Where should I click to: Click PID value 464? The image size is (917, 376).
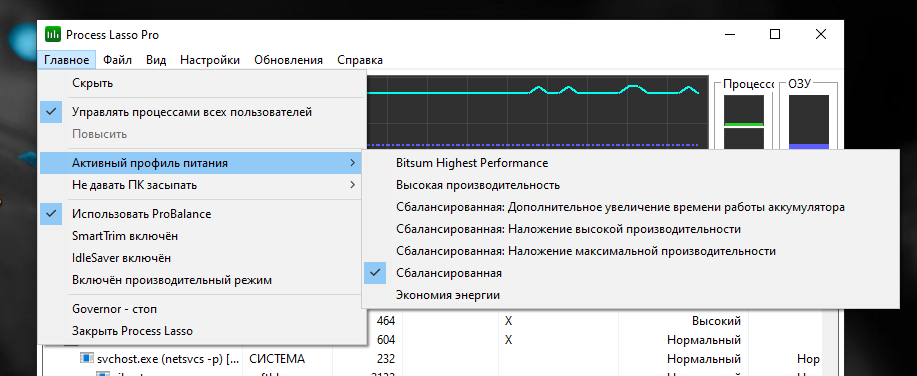[x=386, y=320]
